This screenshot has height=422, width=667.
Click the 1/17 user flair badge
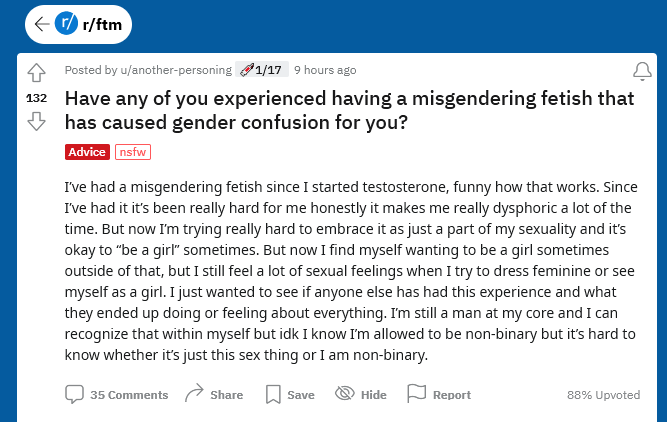pos(262,69)
